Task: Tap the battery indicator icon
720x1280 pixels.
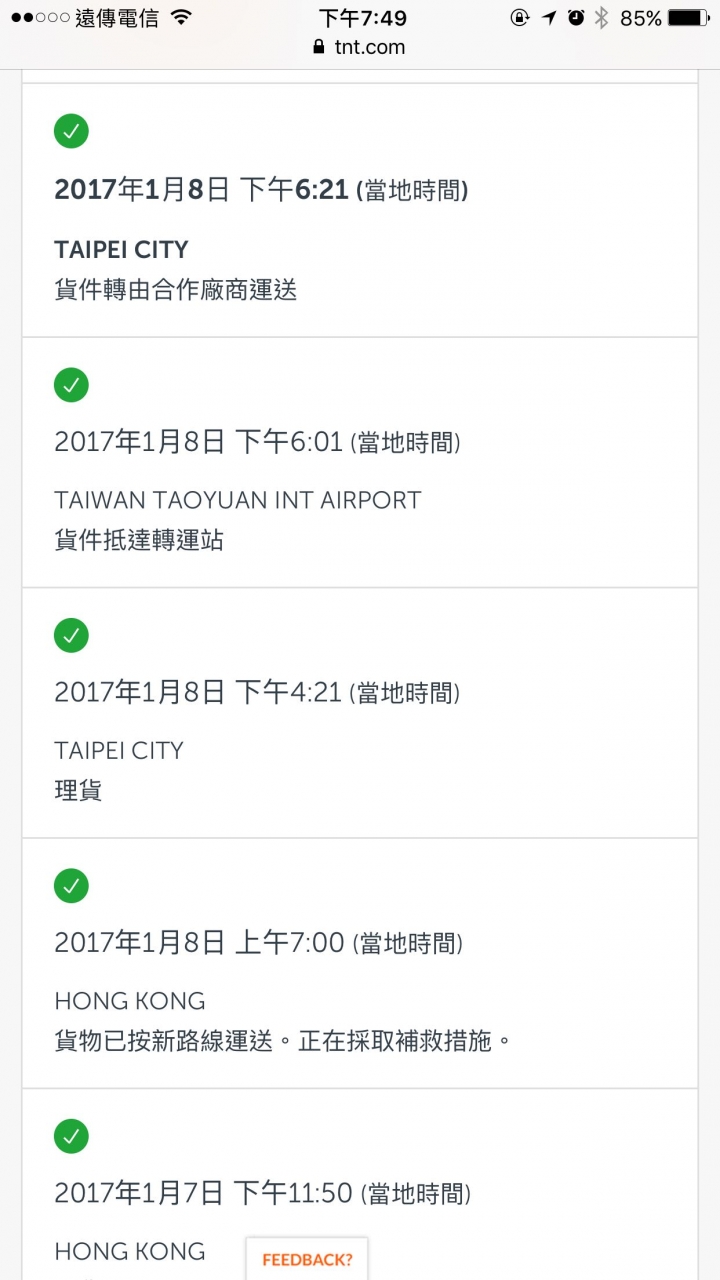Action: (688, 17)
